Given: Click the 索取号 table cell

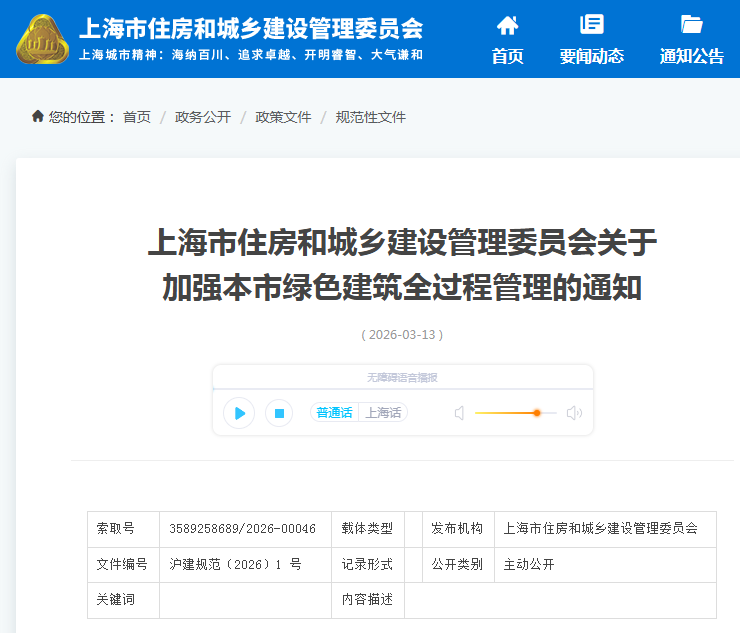Looking at the screenshot, I should [x=123, y=529].
